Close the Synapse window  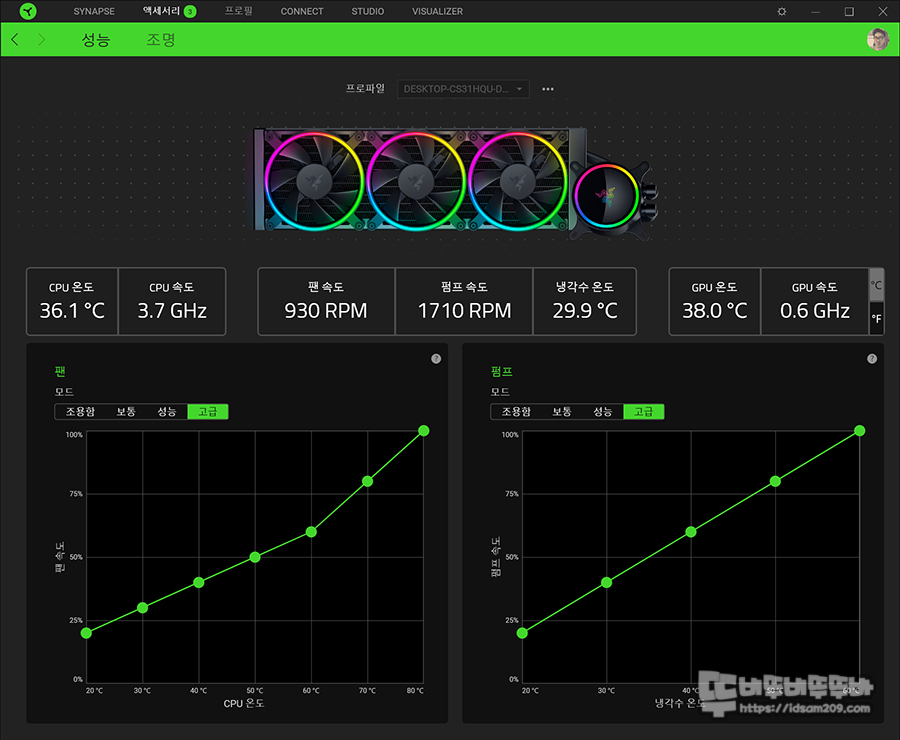(x=883, y=11)
